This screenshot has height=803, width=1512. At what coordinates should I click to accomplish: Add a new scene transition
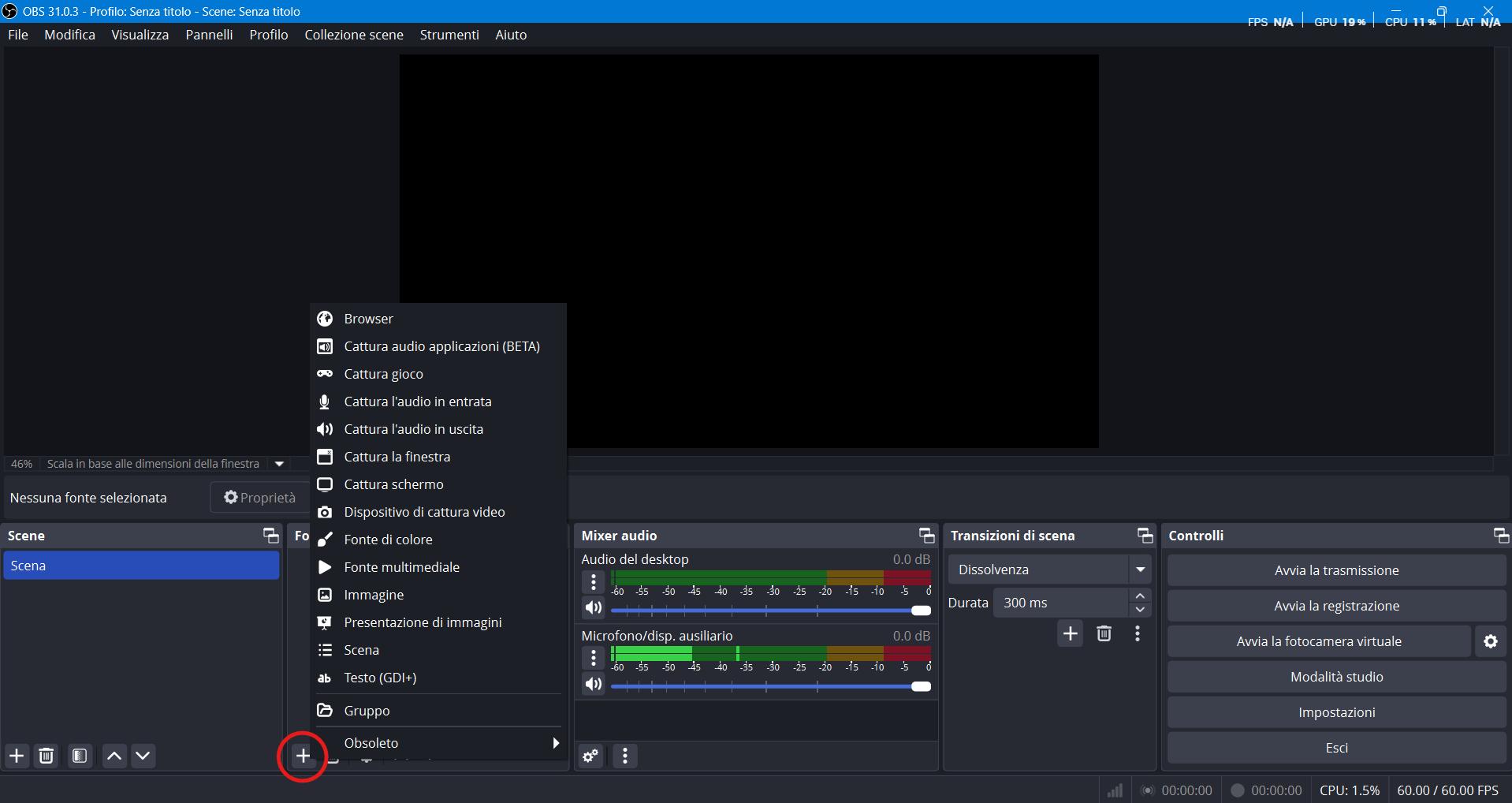click(x=1070, y=633)
